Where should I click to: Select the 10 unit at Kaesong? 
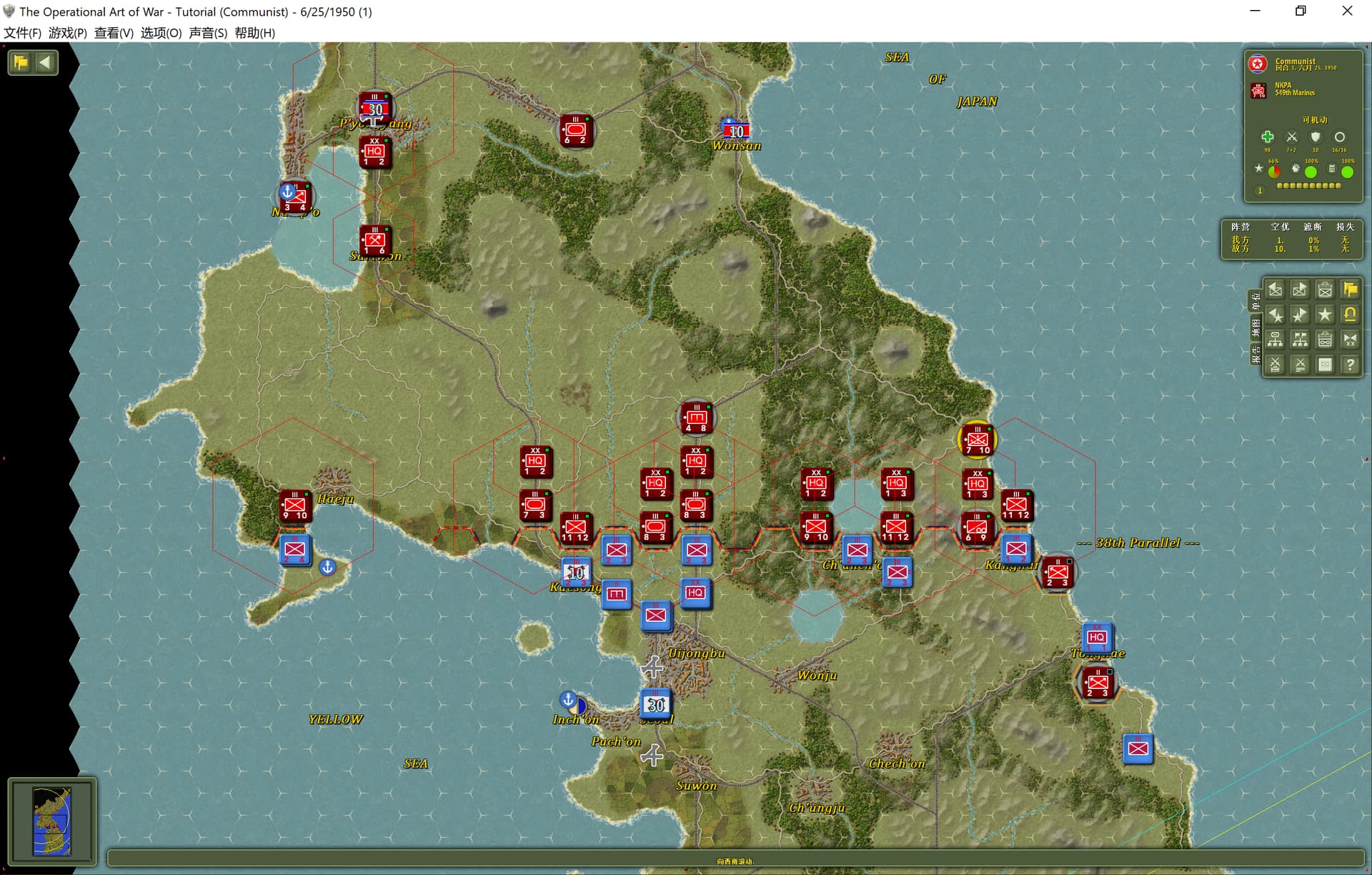tap(576, 572)
